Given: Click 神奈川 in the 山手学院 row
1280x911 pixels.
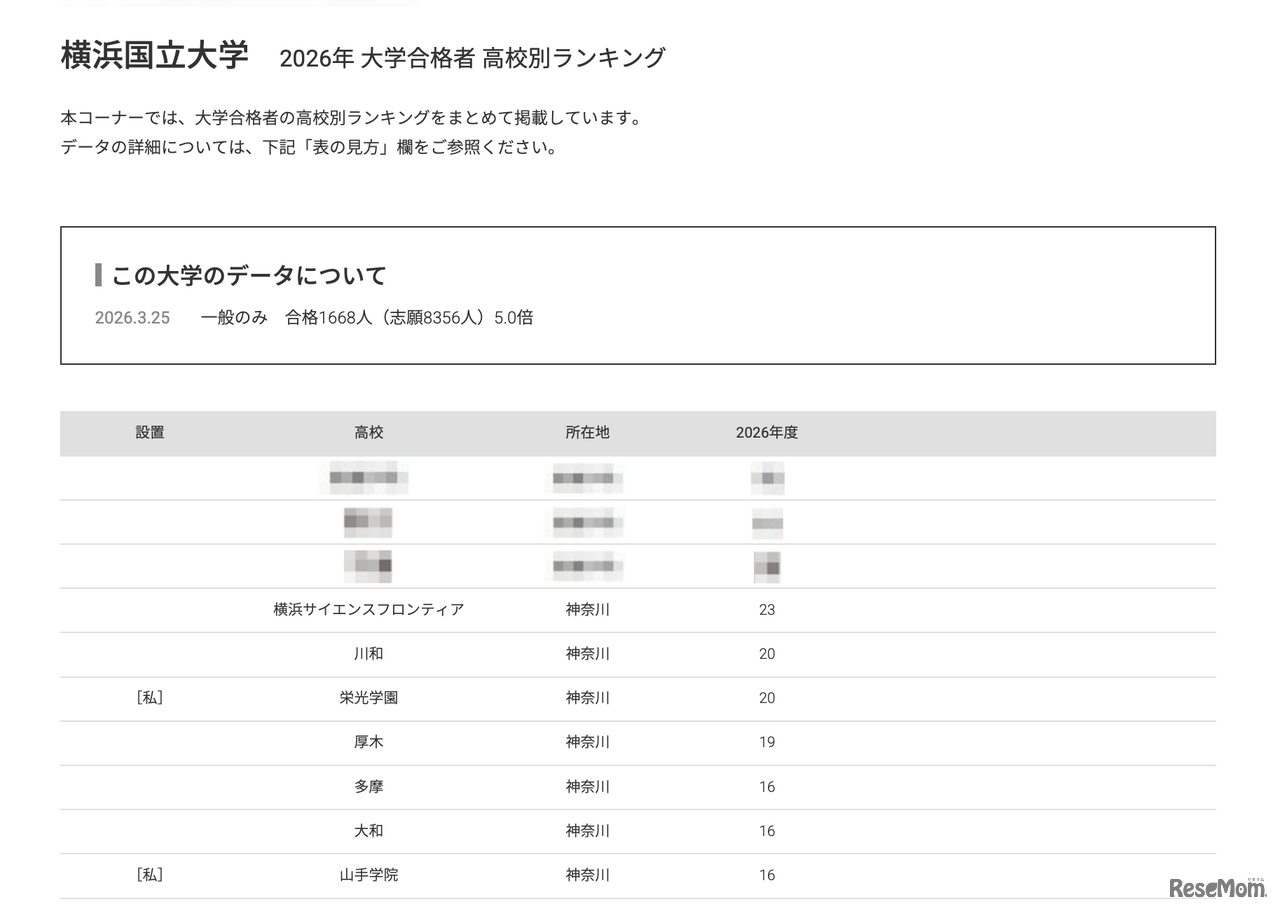Looking at the screenshot, I should point(587,875).
